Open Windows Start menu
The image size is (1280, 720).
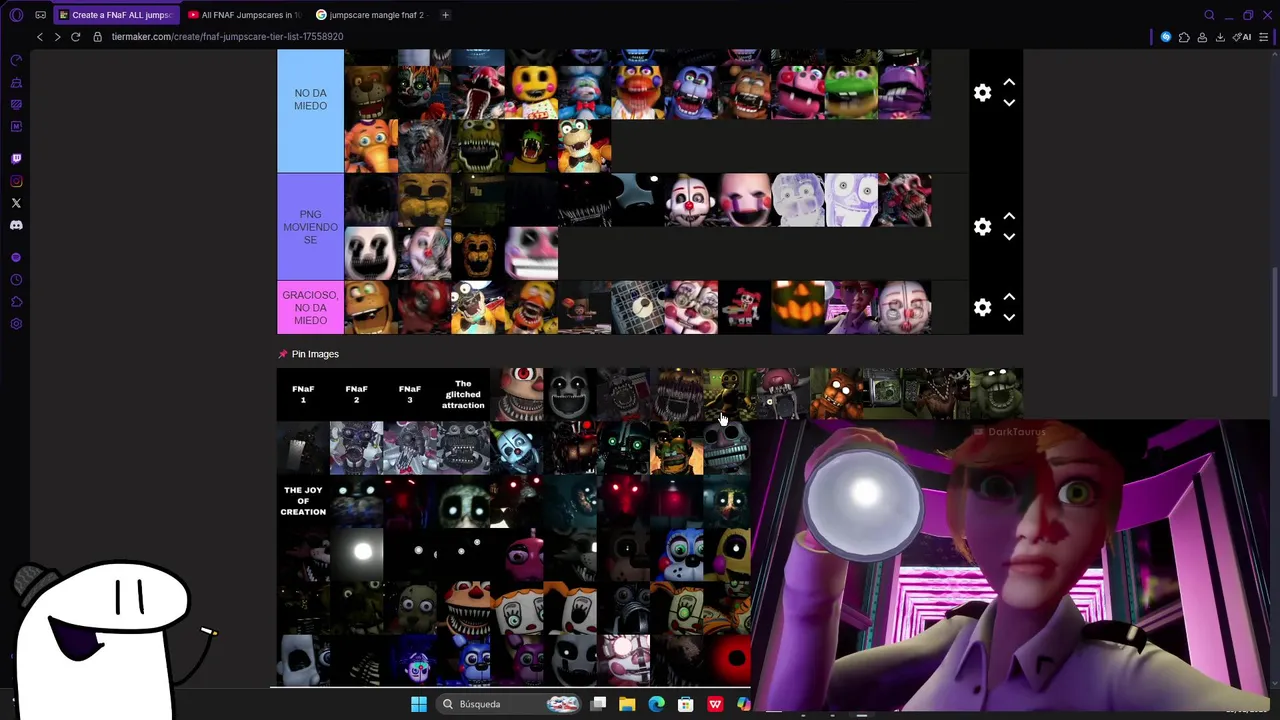pos(419,704)
